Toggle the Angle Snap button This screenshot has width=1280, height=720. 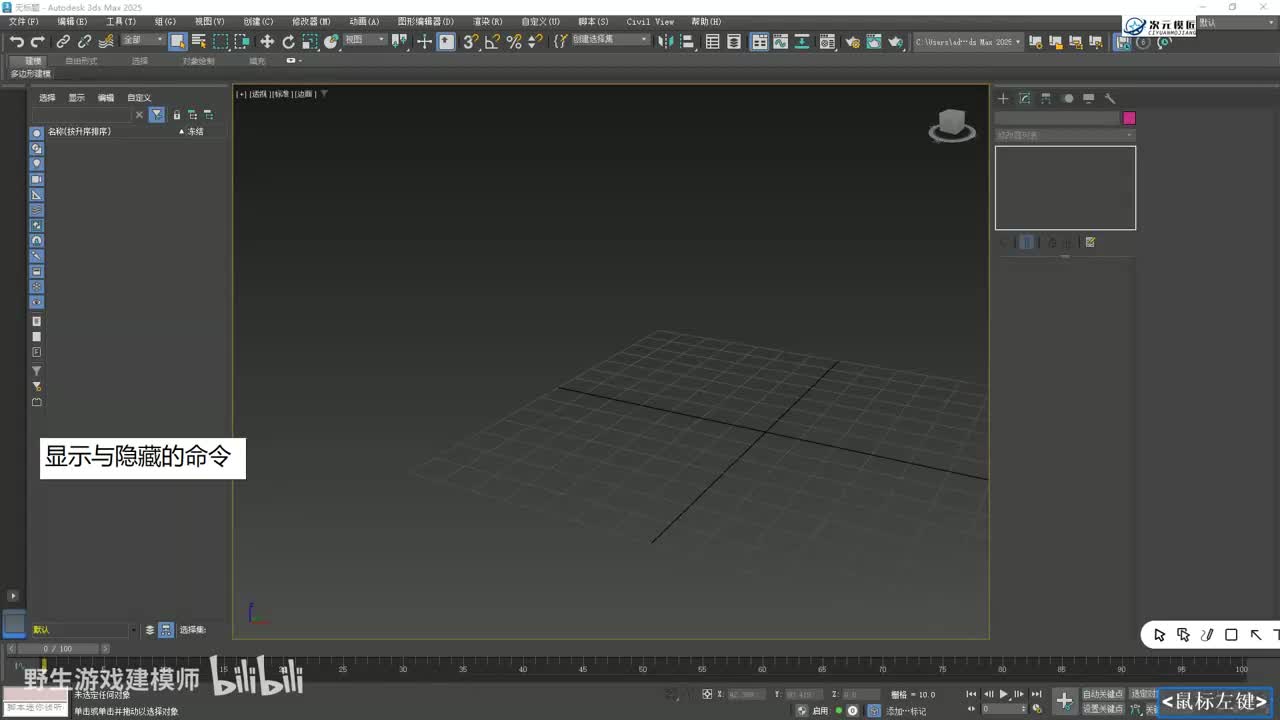coord(492,41)
